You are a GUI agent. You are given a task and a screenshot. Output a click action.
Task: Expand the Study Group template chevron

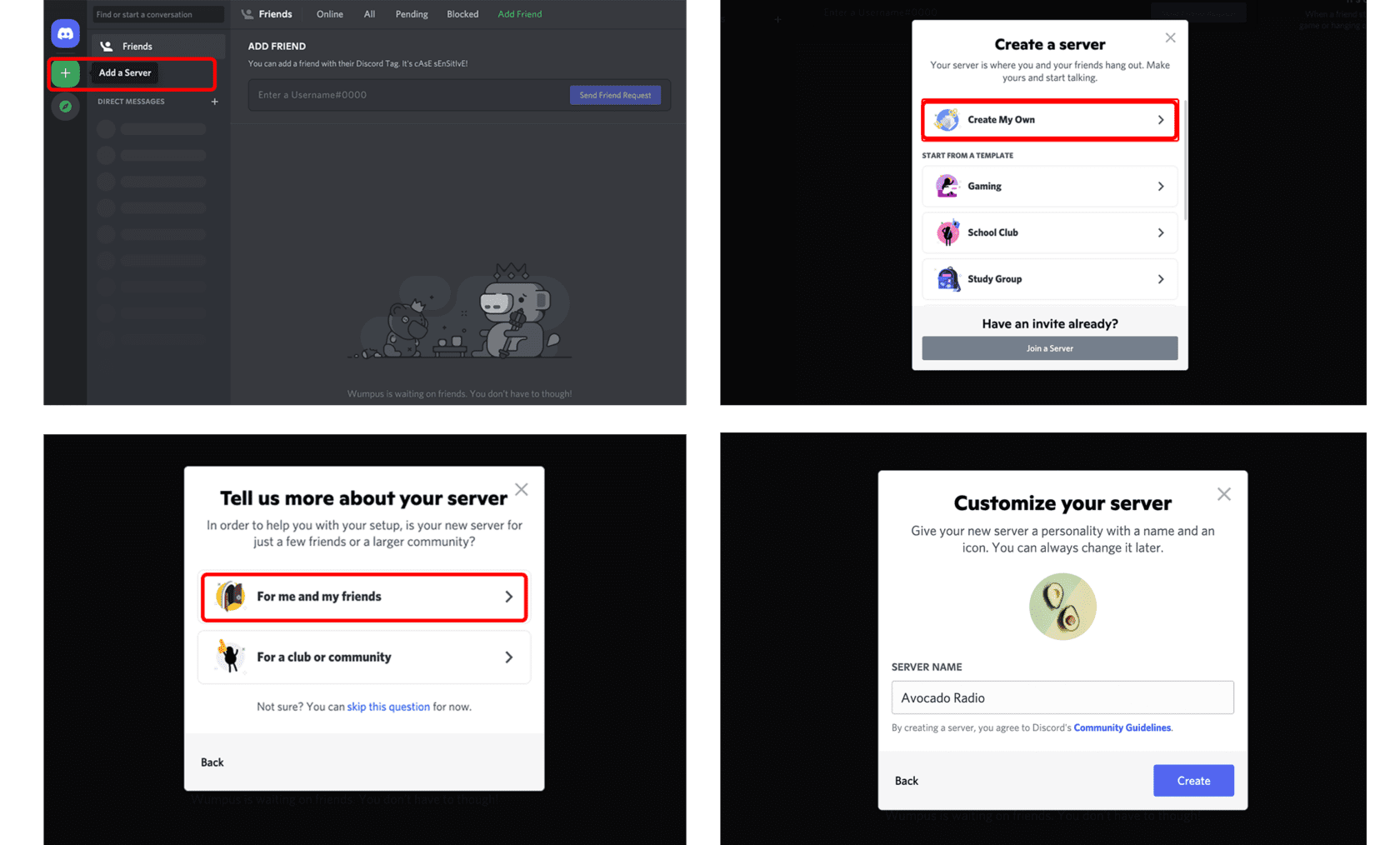1162,278
